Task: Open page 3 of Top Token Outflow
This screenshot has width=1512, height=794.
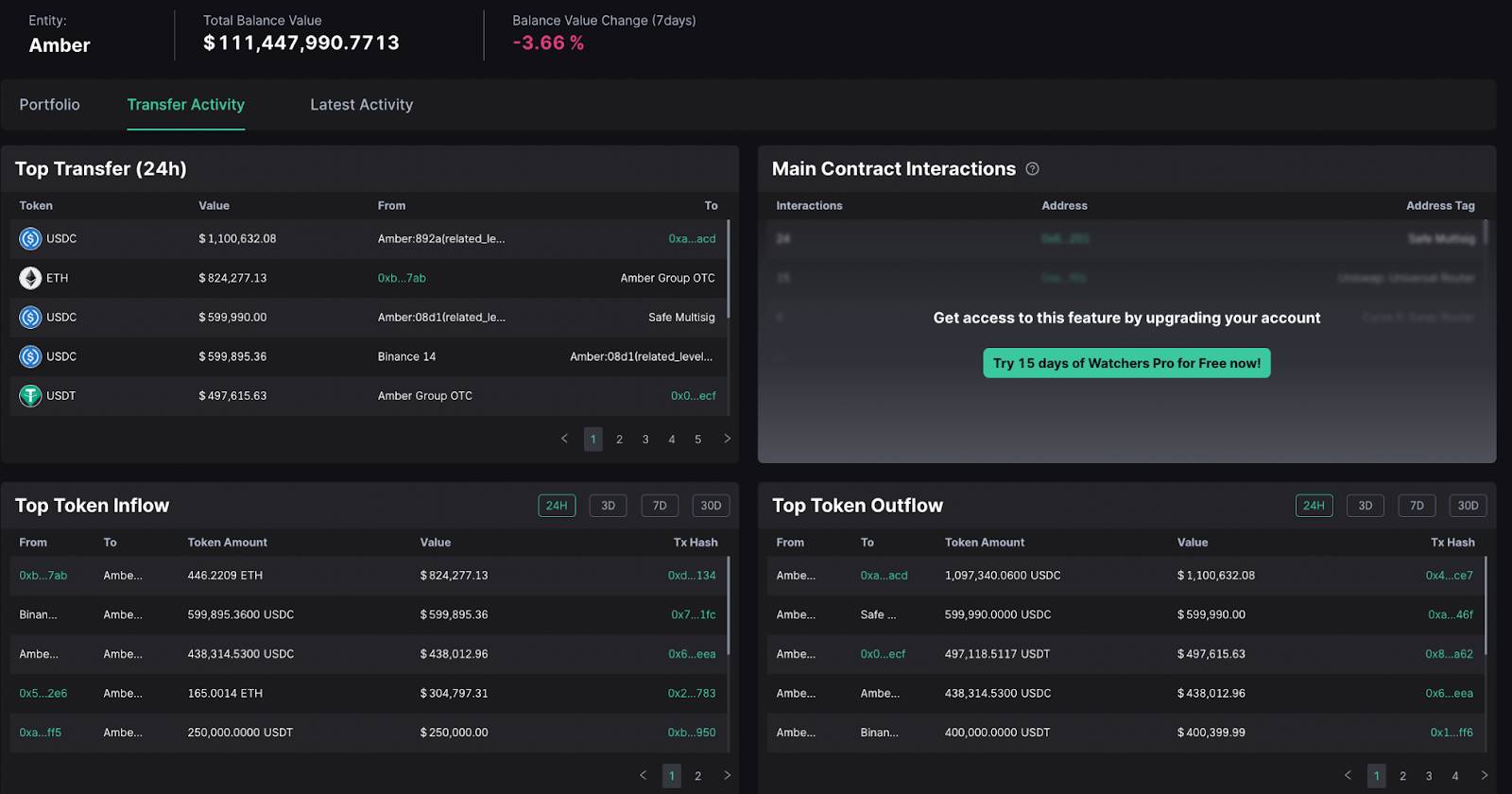Action: click(x=1429, y=776)
